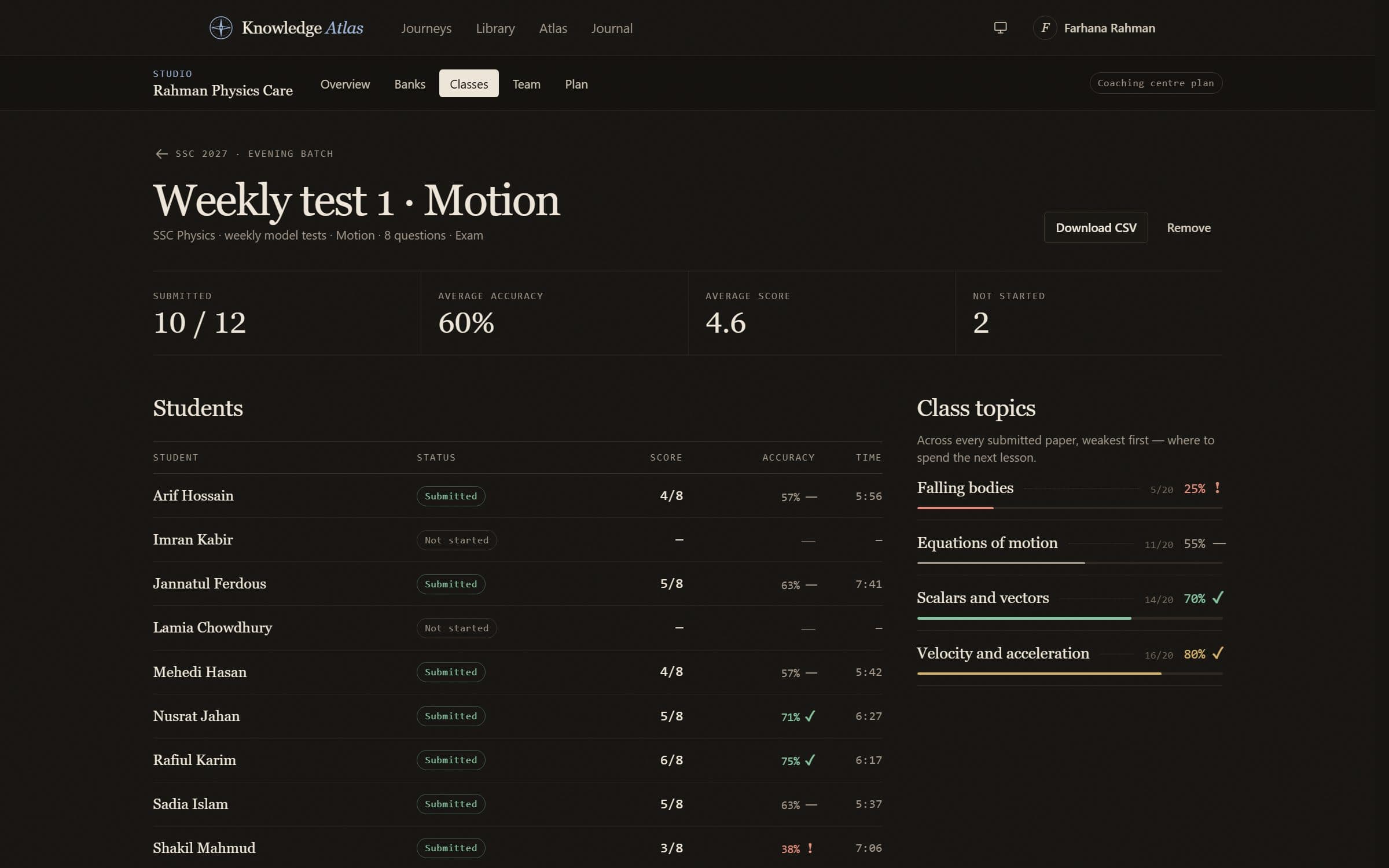Switch to the Team tab
The width and height of the screenshot is (1389, 868).
(x=526, y=84)
